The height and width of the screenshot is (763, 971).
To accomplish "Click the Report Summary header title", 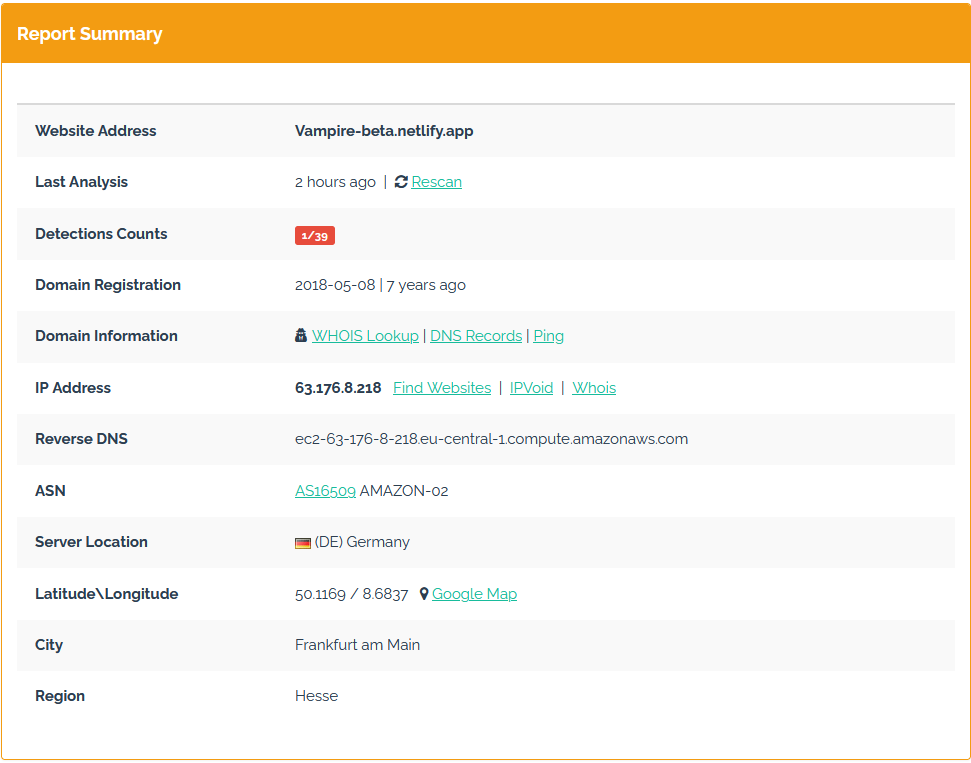I will pyautogui.click(x=90, y=33).
